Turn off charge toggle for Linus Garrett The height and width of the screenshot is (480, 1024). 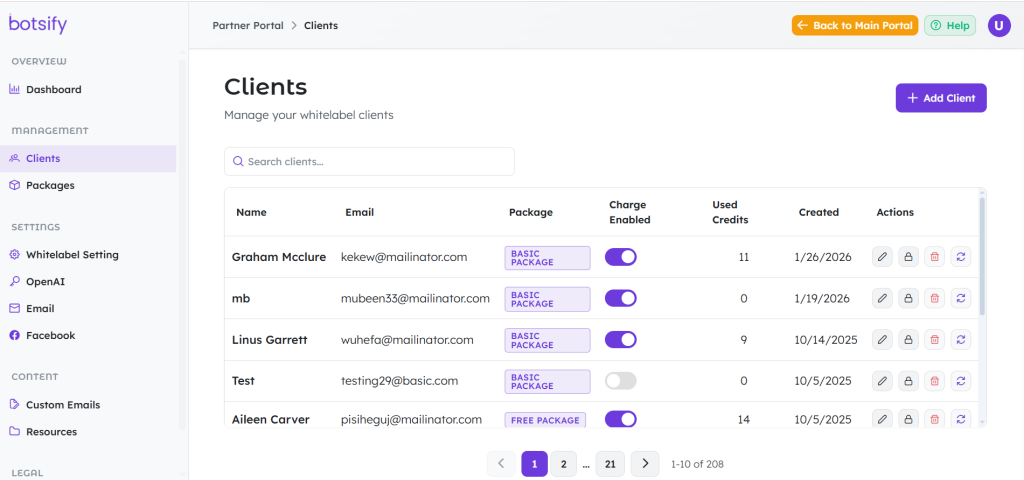tap(620, 340)
